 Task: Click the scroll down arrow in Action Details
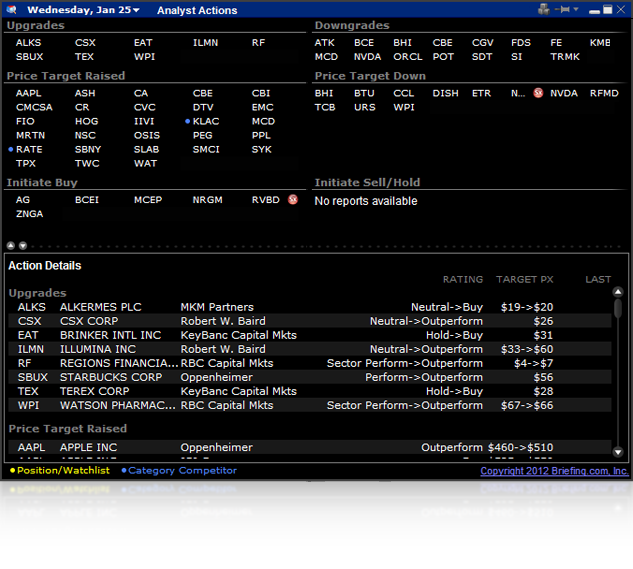point(618,452)
